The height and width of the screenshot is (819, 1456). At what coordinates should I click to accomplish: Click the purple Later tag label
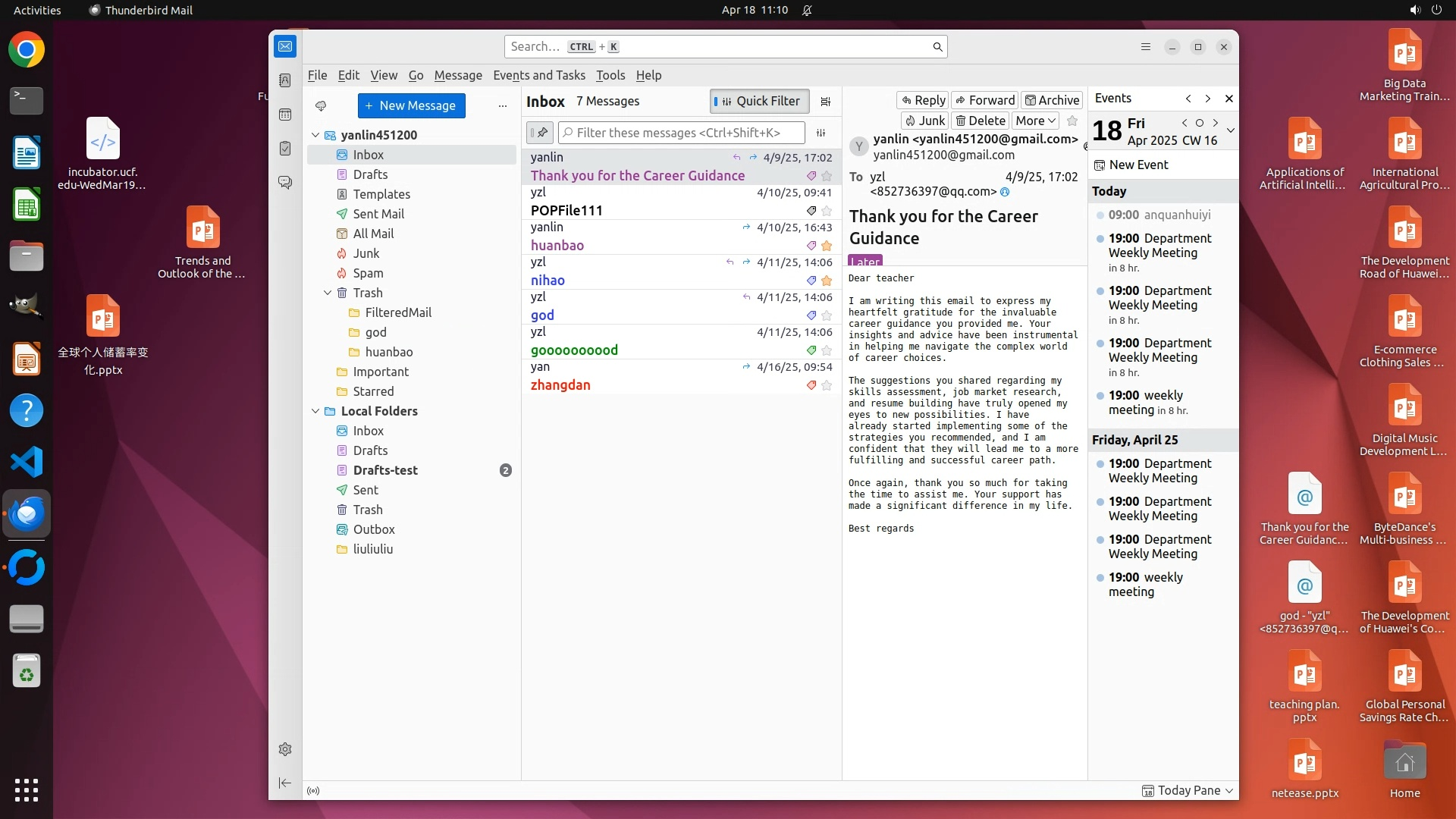pos(864,261)
